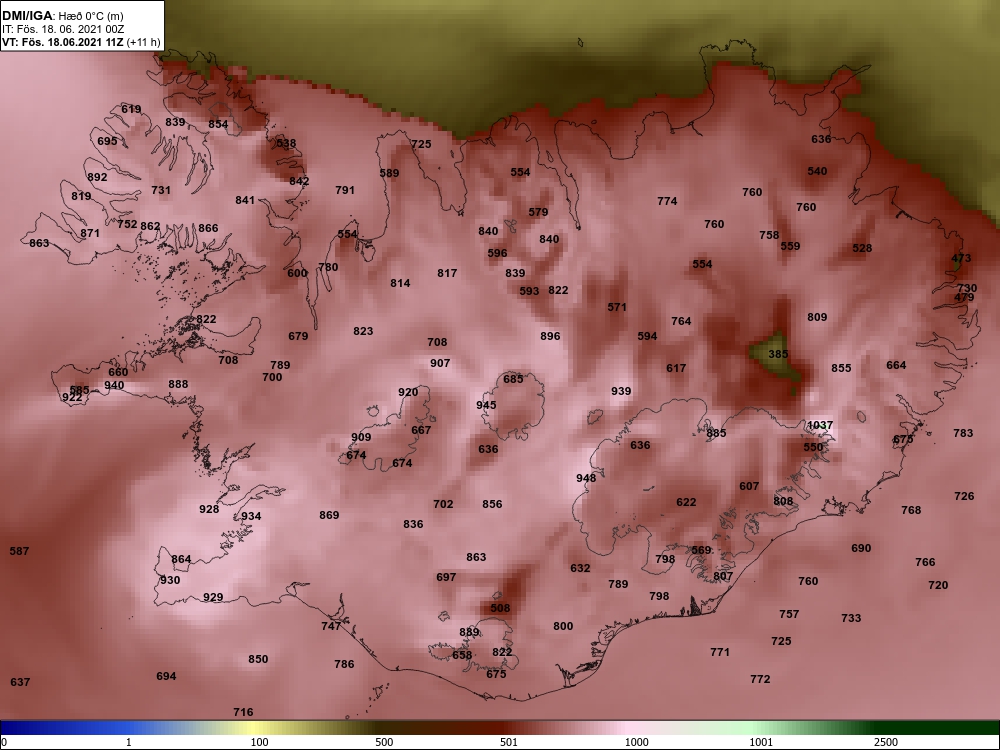Screen dimensions: 1000x750
Task: Click the 385 value in the green patch
Action: (x=778, y=353)
